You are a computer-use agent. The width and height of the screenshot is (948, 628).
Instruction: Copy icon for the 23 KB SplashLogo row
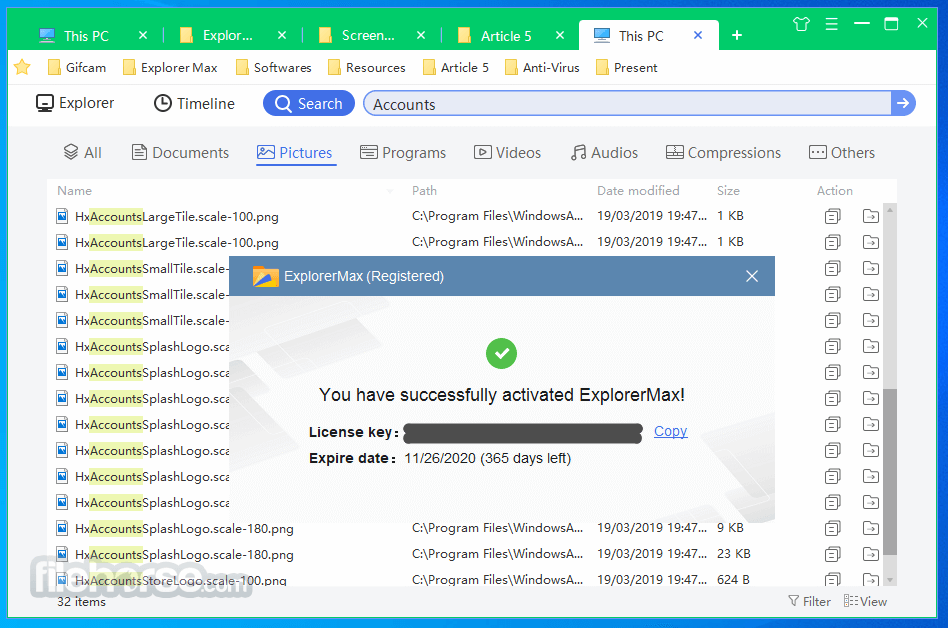click(833, 554)
